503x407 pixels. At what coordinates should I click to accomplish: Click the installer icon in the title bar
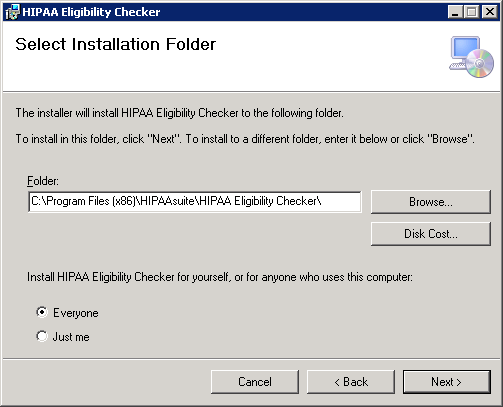pyautogui.click(x=12, y=12)
